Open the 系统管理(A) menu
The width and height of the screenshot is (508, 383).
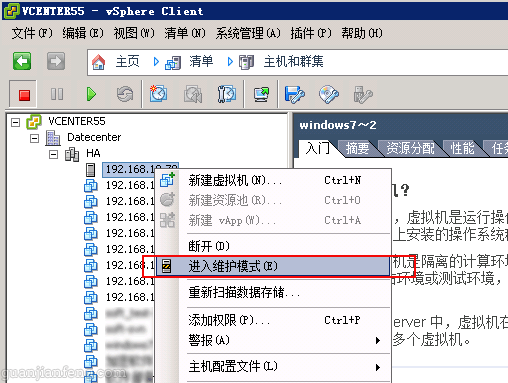tap(248, 33)
